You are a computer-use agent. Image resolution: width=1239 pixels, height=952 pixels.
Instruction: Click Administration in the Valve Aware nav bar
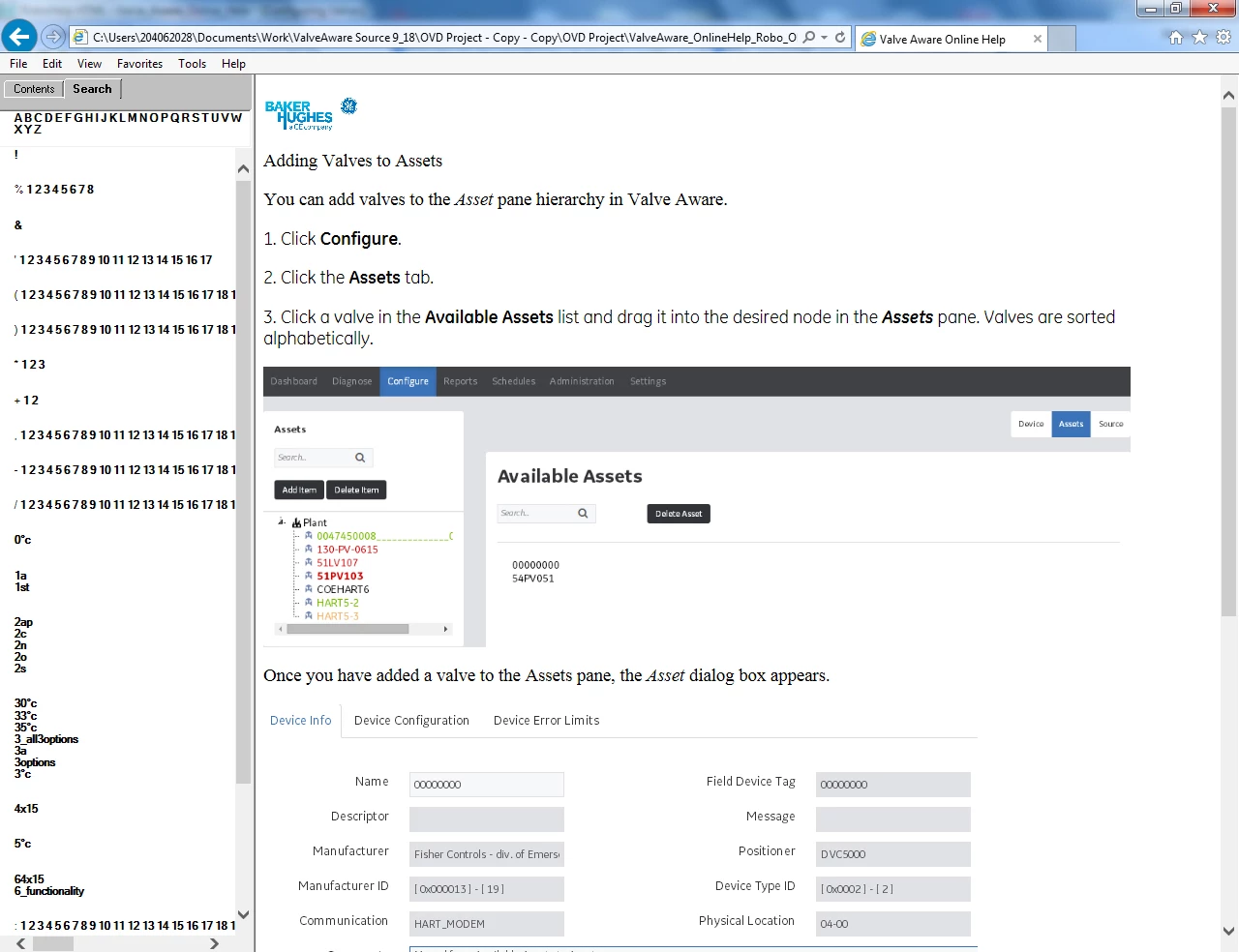pos(582,381)
